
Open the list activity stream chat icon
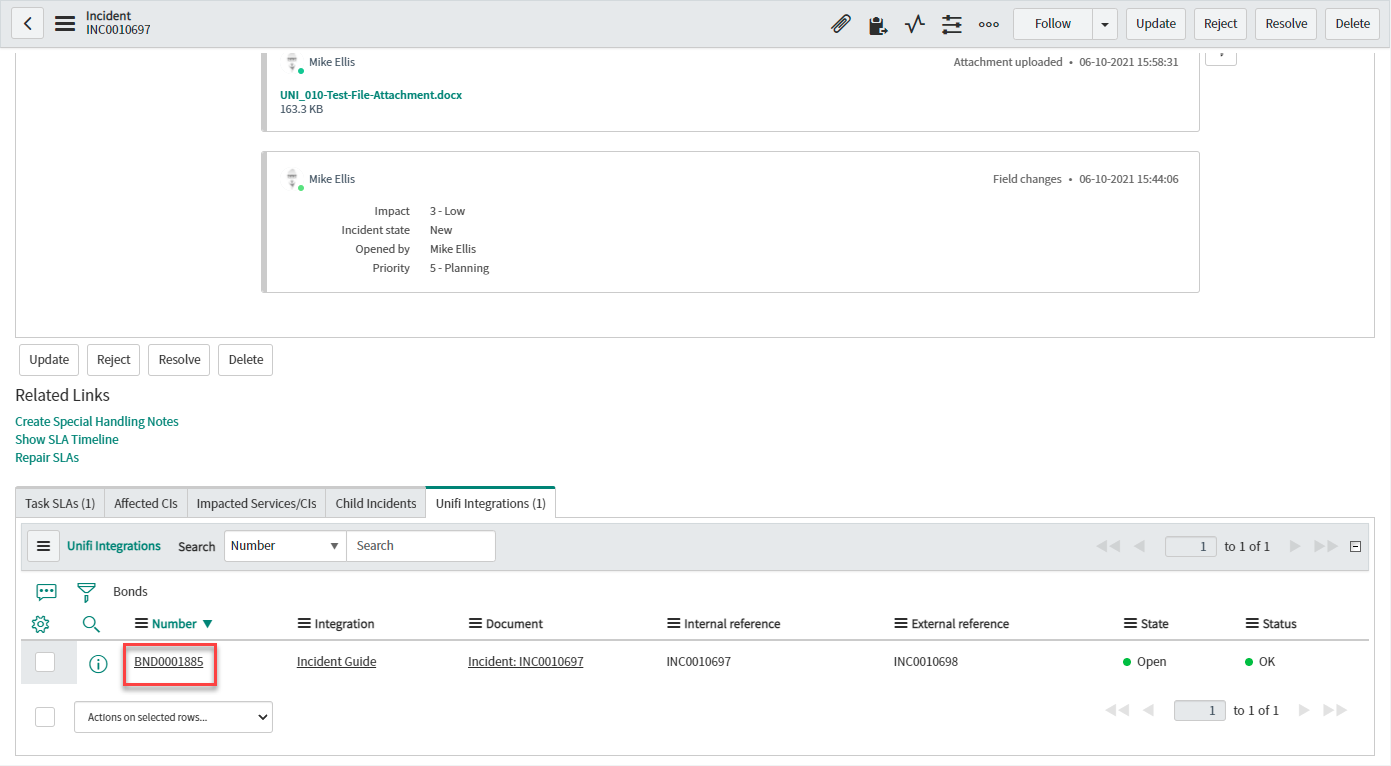pyautogui.click(x=46, y=591)
